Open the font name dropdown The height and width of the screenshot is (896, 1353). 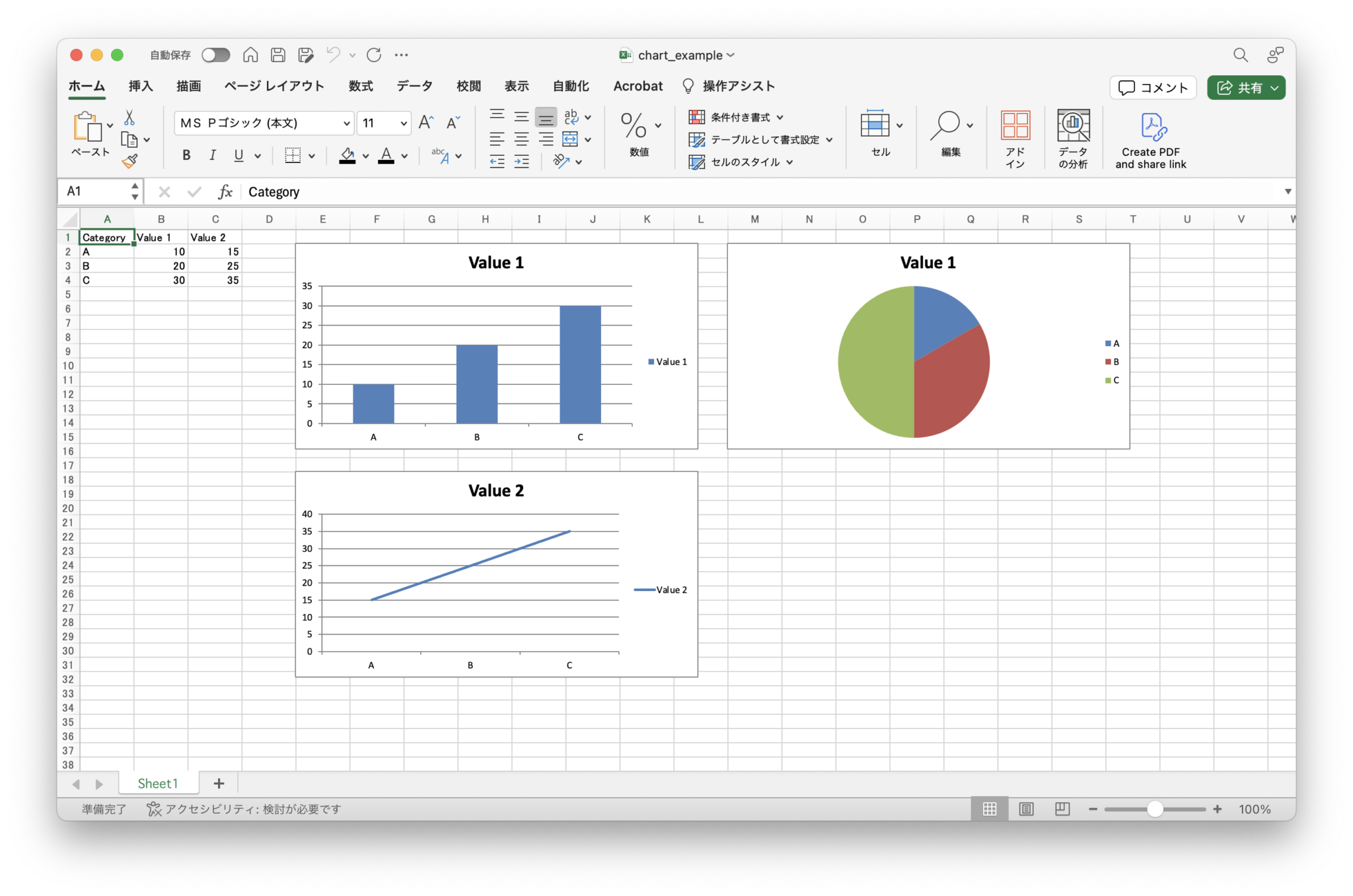click(x=346, y=123)
